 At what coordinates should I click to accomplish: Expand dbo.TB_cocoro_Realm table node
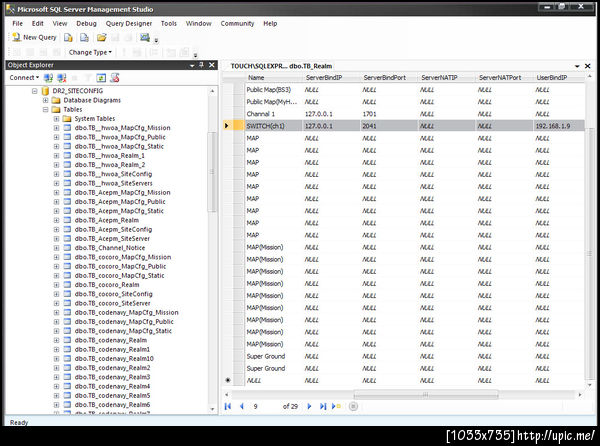point(56,285)
